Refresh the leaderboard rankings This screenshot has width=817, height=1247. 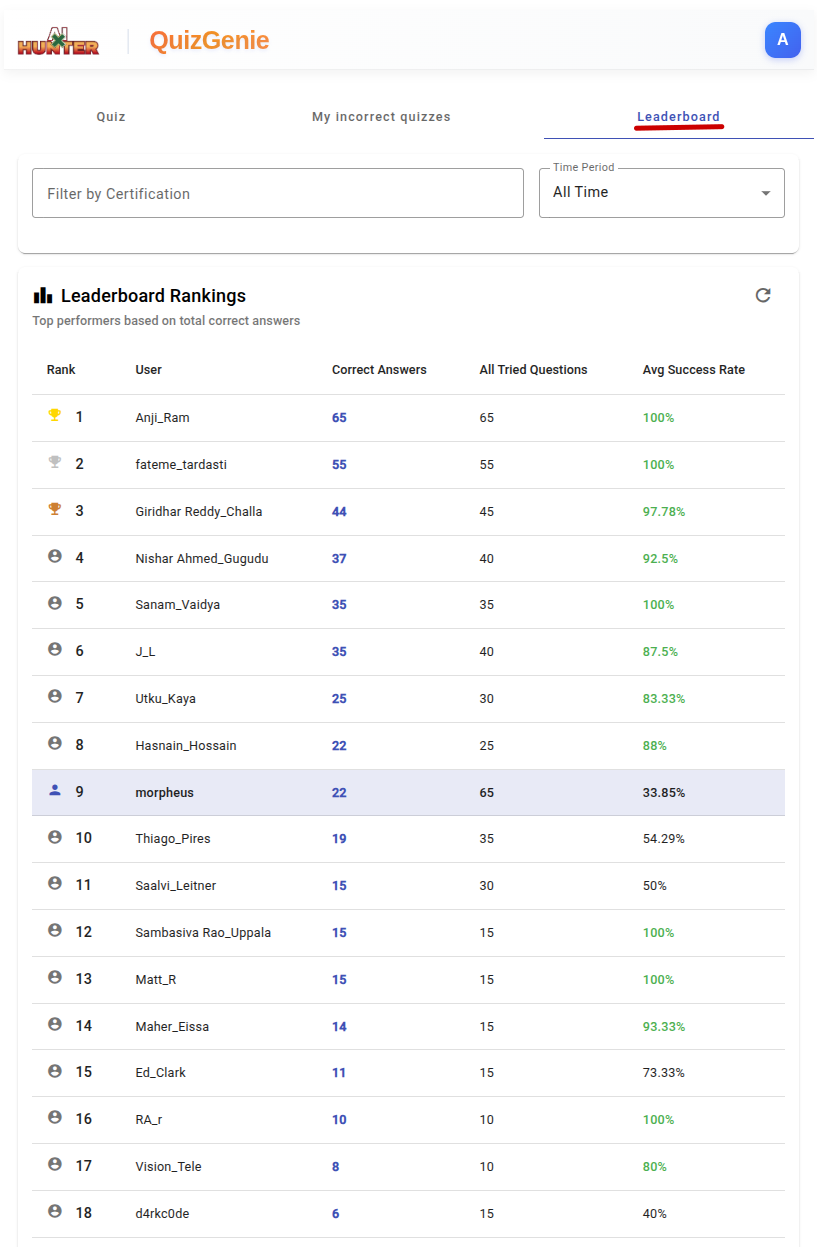(x=763, y=295)
